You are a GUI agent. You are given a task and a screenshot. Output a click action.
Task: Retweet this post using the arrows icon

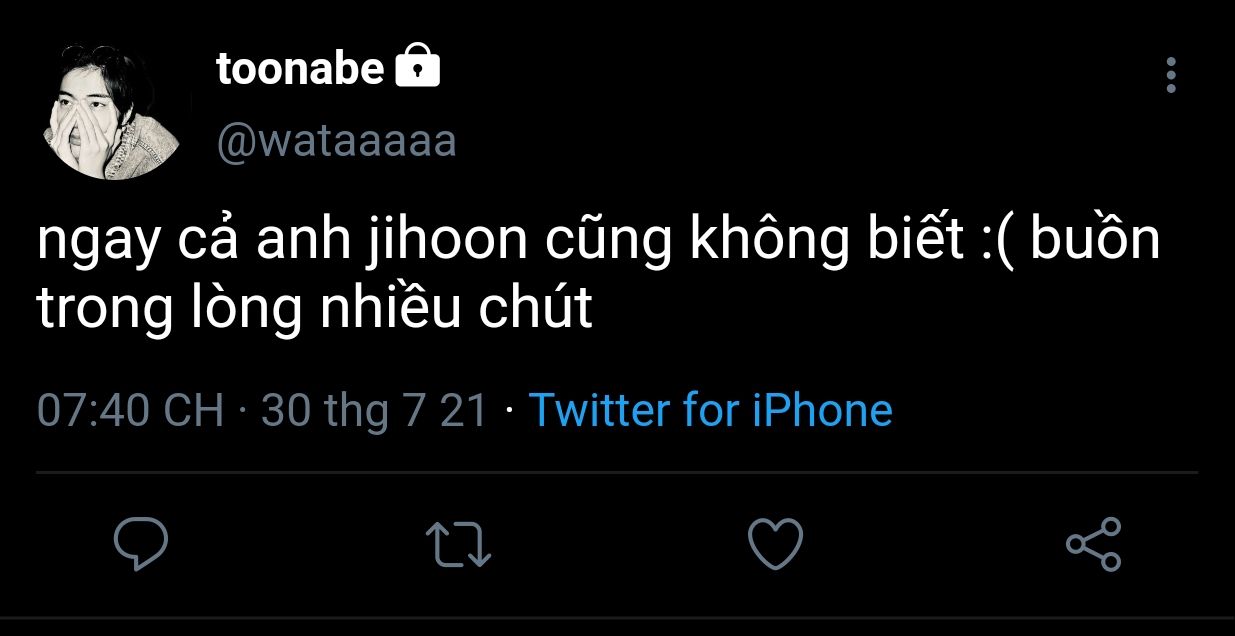(x=458, y=545)
